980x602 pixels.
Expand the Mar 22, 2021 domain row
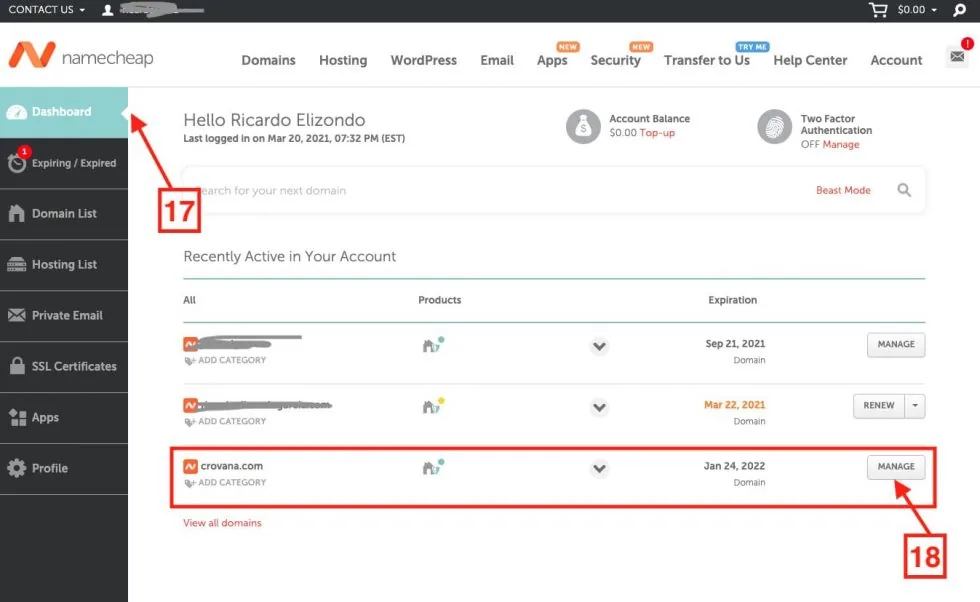[x=599, y=407]
